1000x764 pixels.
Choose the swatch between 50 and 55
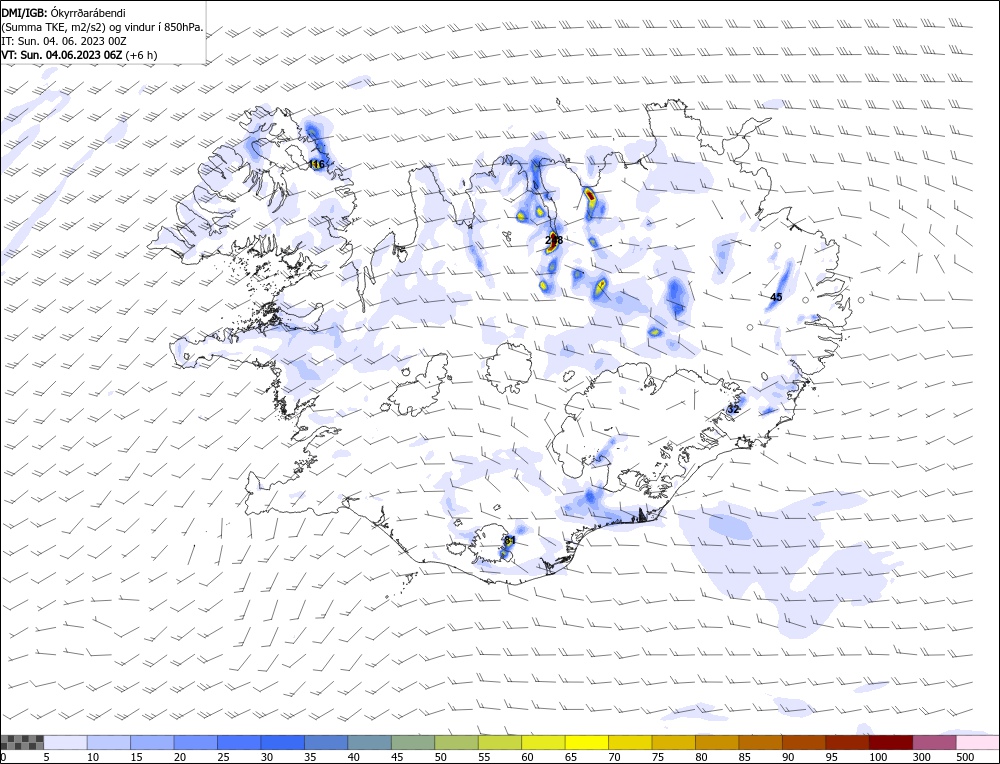coord(457,742)
